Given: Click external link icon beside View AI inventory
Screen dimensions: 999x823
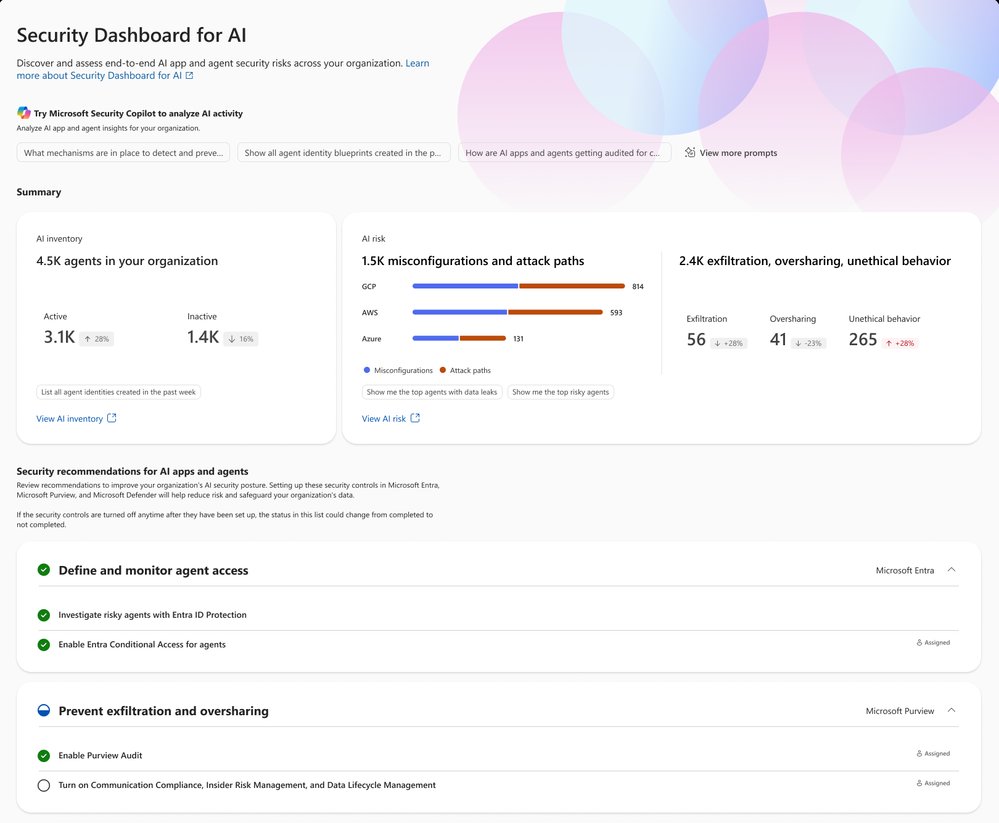Looking at the screenshot, I should point(111,418).
